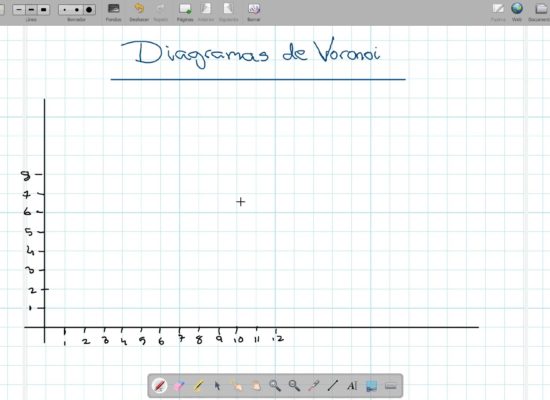
Task: Switch to Web mode
Action: pos(517,12)
